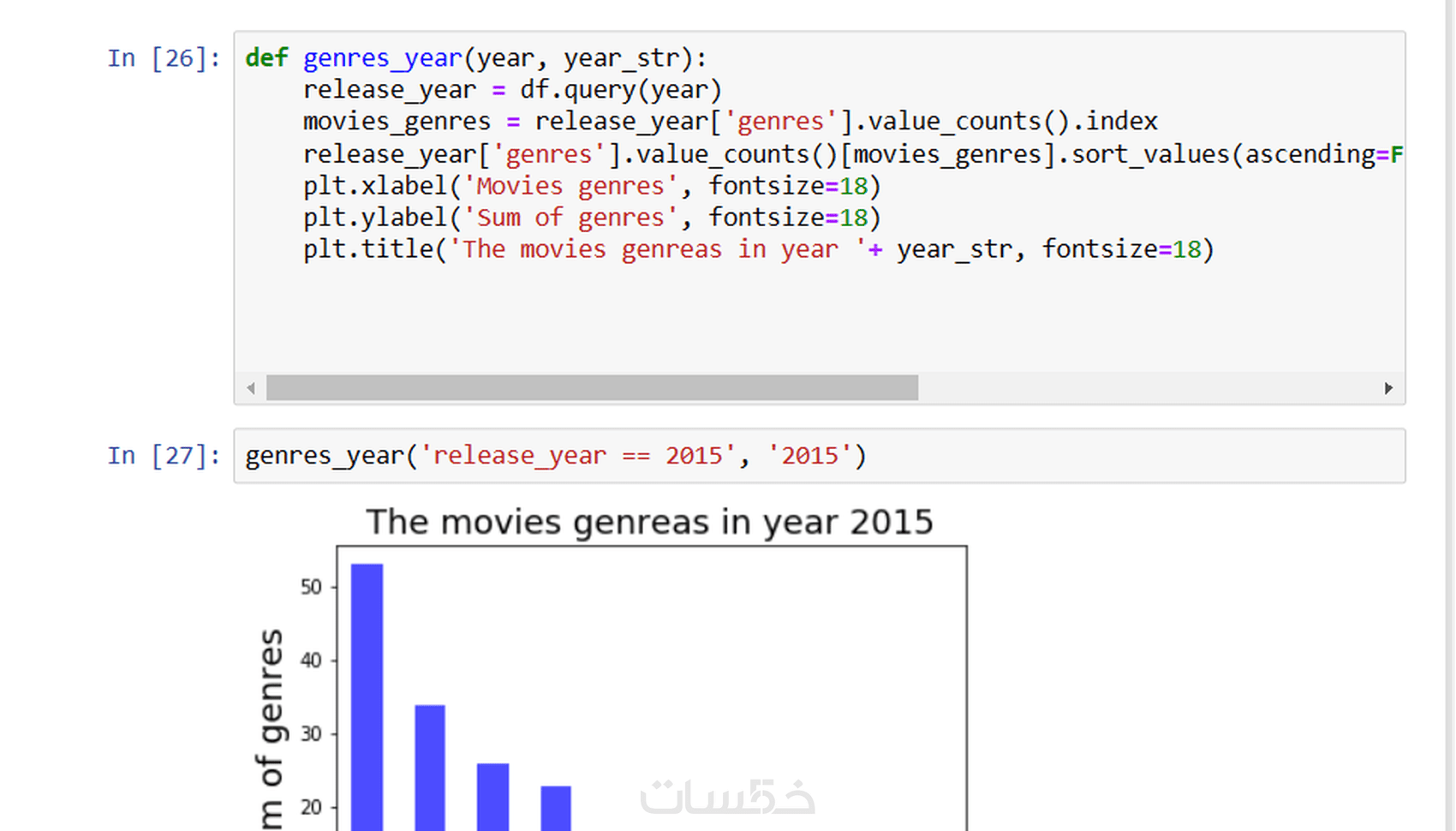This screenshot has height=831, width=1456.
Task: Click the df.query(year) code line
Action: (x=512, y=90)
